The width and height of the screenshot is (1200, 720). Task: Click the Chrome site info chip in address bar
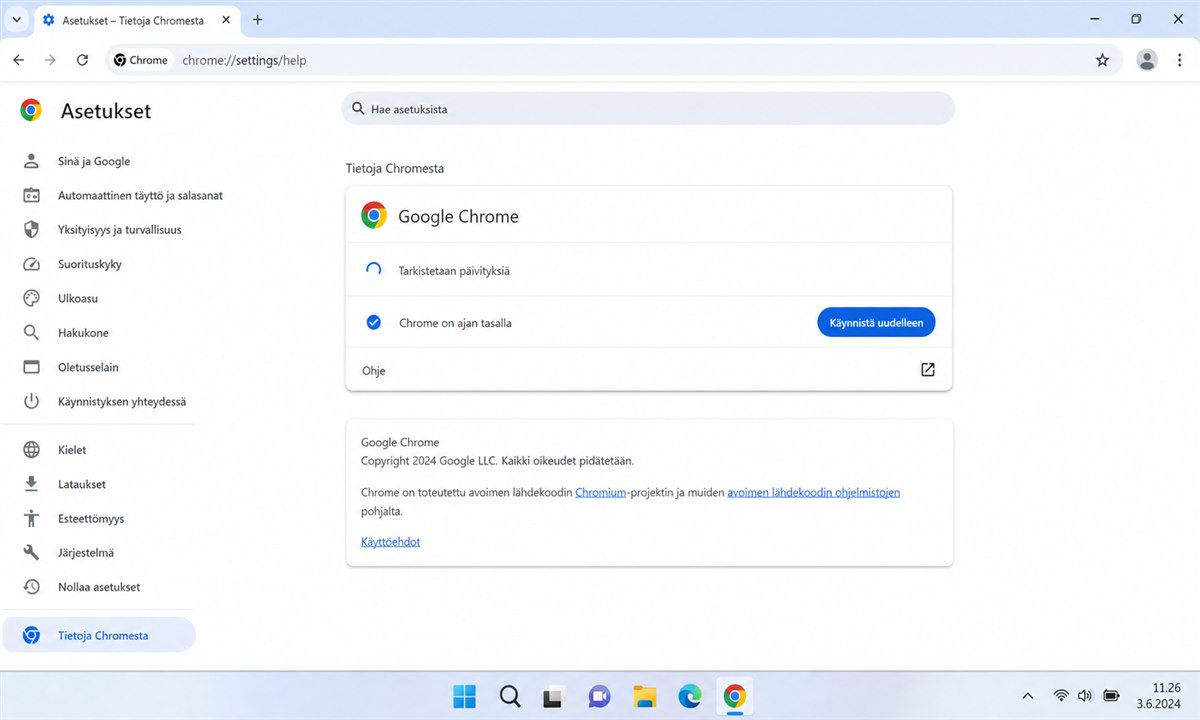coord(140,60)
